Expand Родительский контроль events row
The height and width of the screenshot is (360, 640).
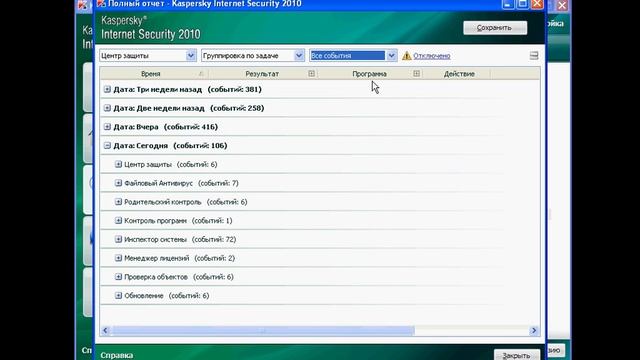pos(118,202)
